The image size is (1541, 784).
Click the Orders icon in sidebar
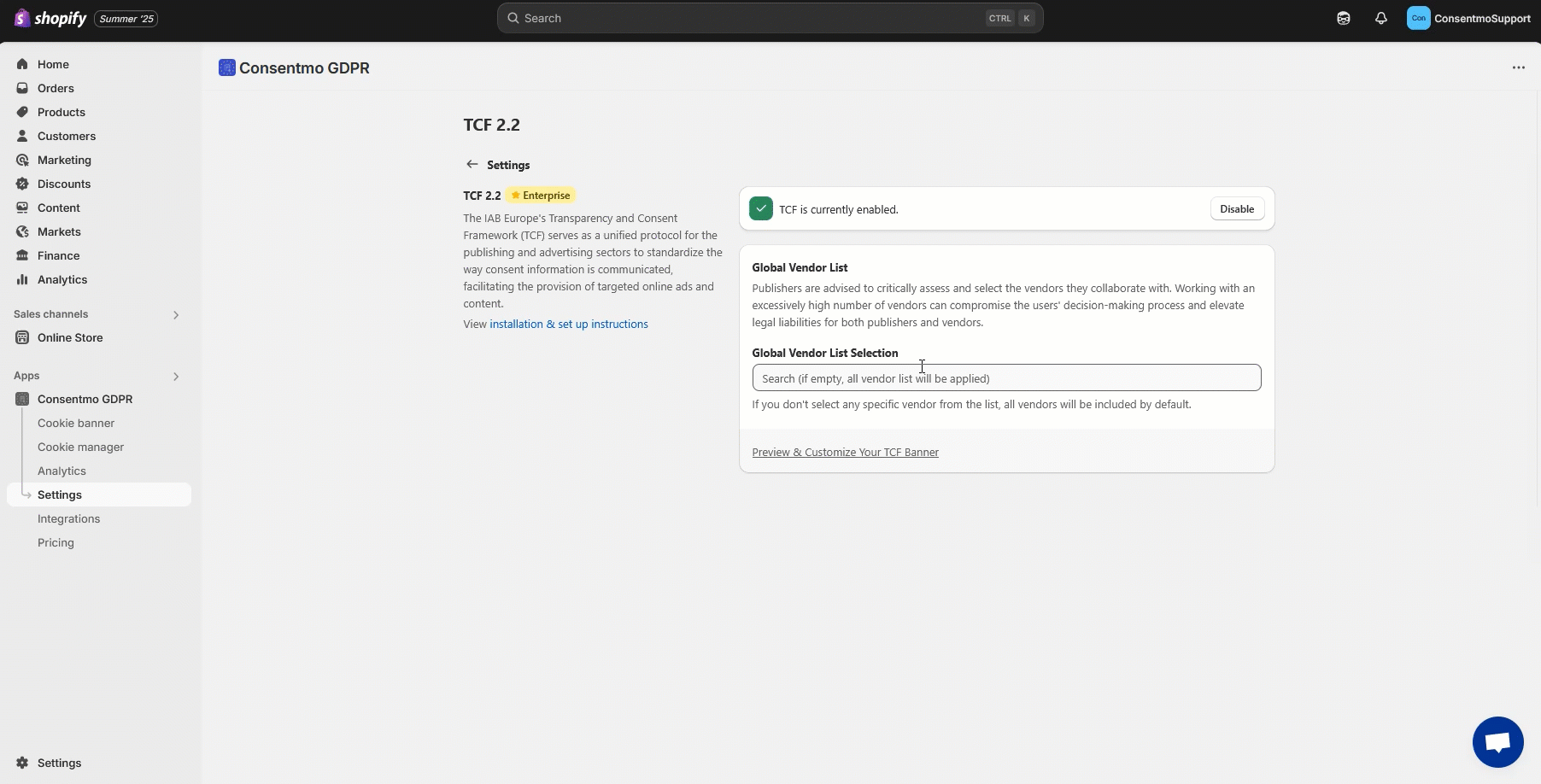(22, 88)
